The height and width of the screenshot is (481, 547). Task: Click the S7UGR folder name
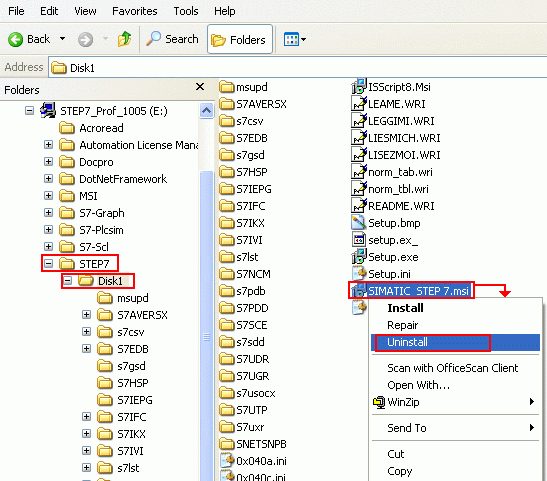click(x=253, y=376)
